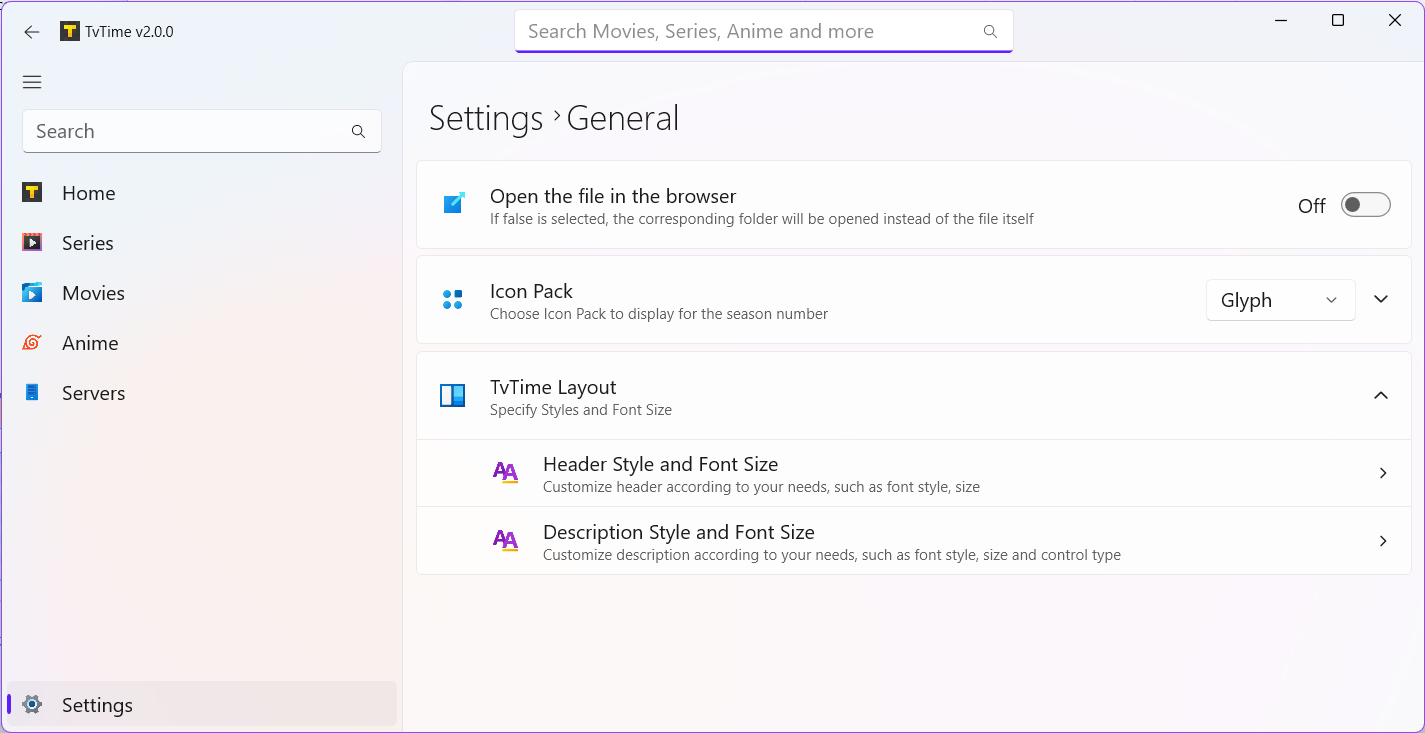The width and height of the screenshot is (1425, 733).
Task: Click the Off label beside toggle
Action: coord(1311,206)
